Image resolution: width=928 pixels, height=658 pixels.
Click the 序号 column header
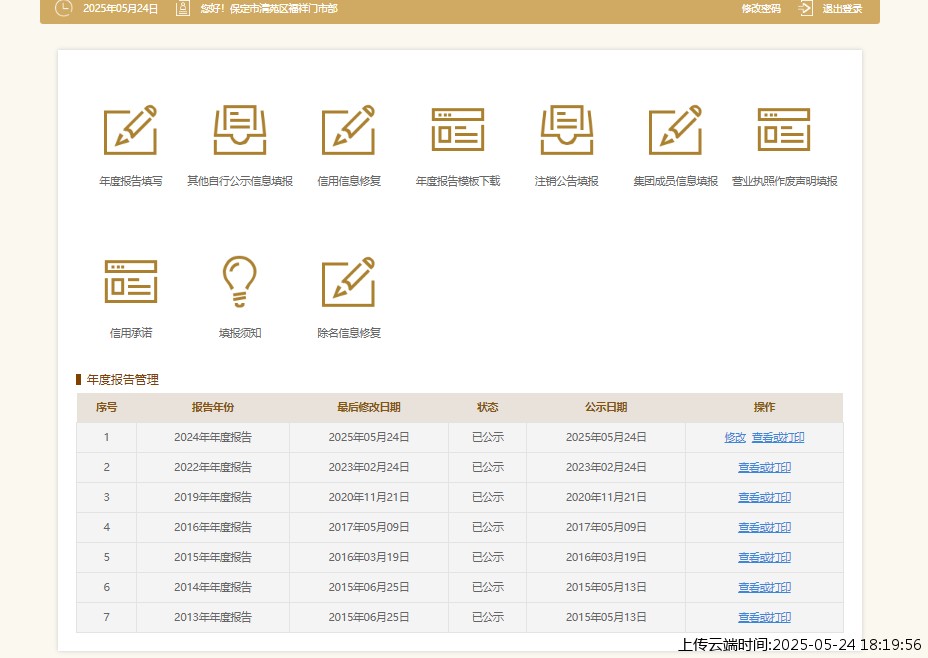coord(107,407)
